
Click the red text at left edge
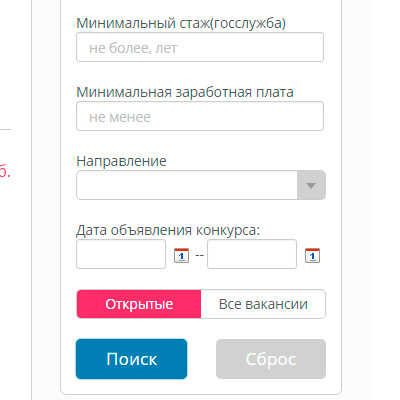pos(5,172)
